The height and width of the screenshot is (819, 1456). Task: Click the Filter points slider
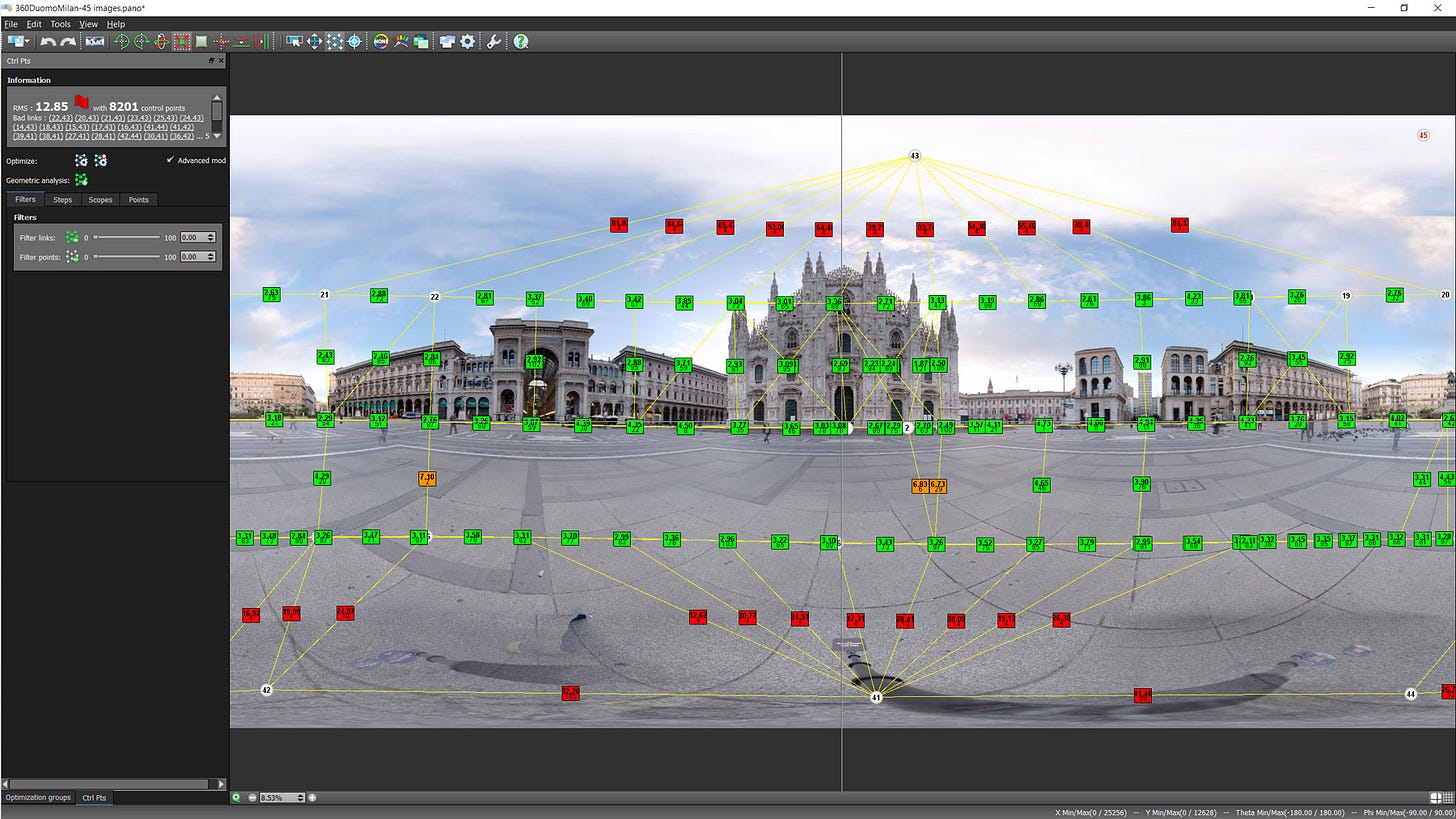[127, 257]
